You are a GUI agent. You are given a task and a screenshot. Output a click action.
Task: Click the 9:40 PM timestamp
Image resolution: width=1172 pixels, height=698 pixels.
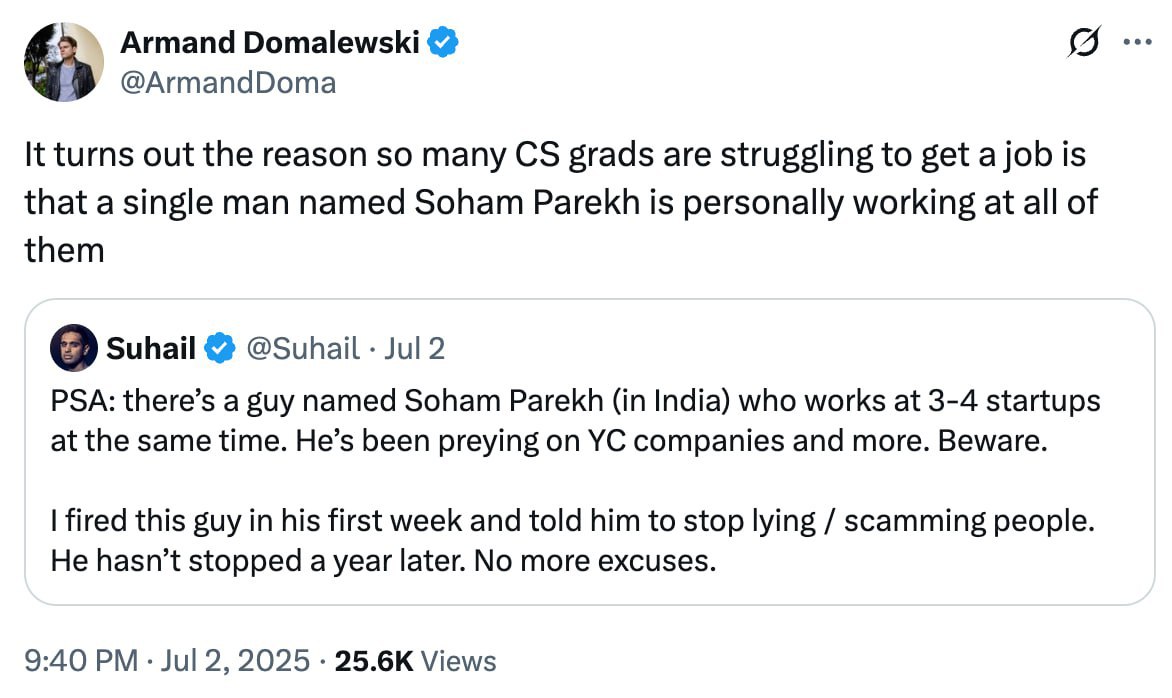[x=79, y=661]
